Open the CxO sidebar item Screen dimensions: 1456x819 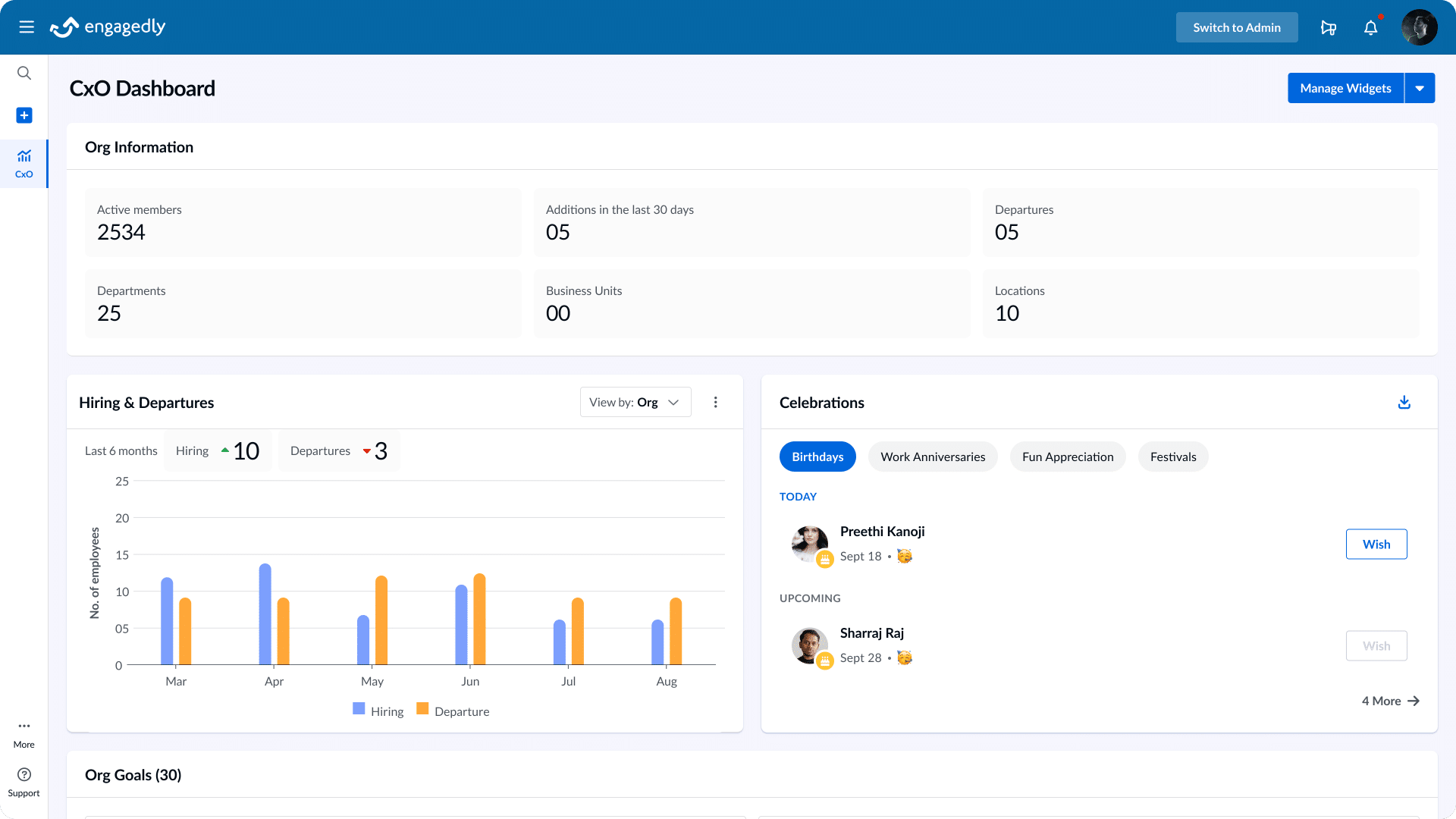(24, 163)
